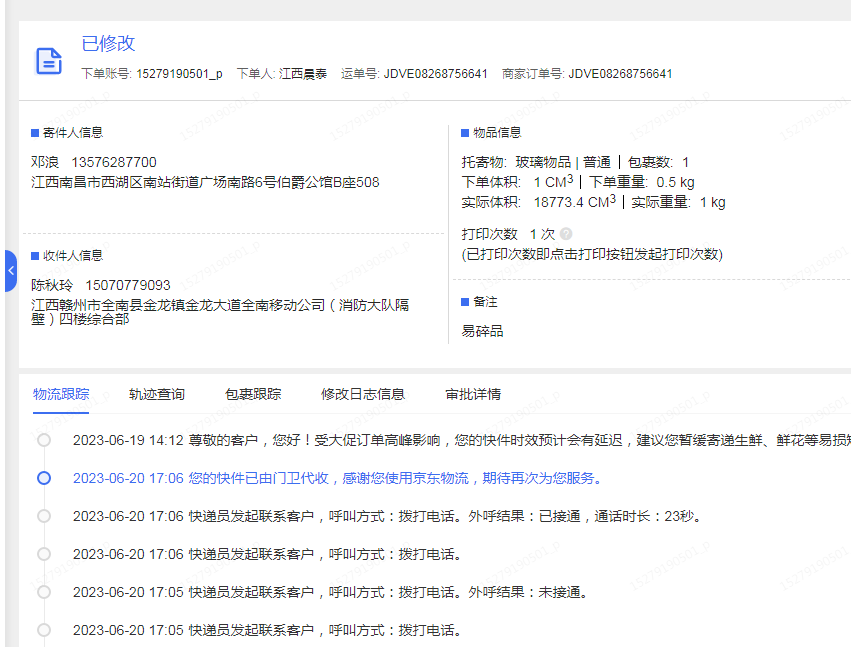Click the 运单号 JDVE08268756641 number
Image resolution: width=851 pixels, height=647 pixels.
[436, 74]
